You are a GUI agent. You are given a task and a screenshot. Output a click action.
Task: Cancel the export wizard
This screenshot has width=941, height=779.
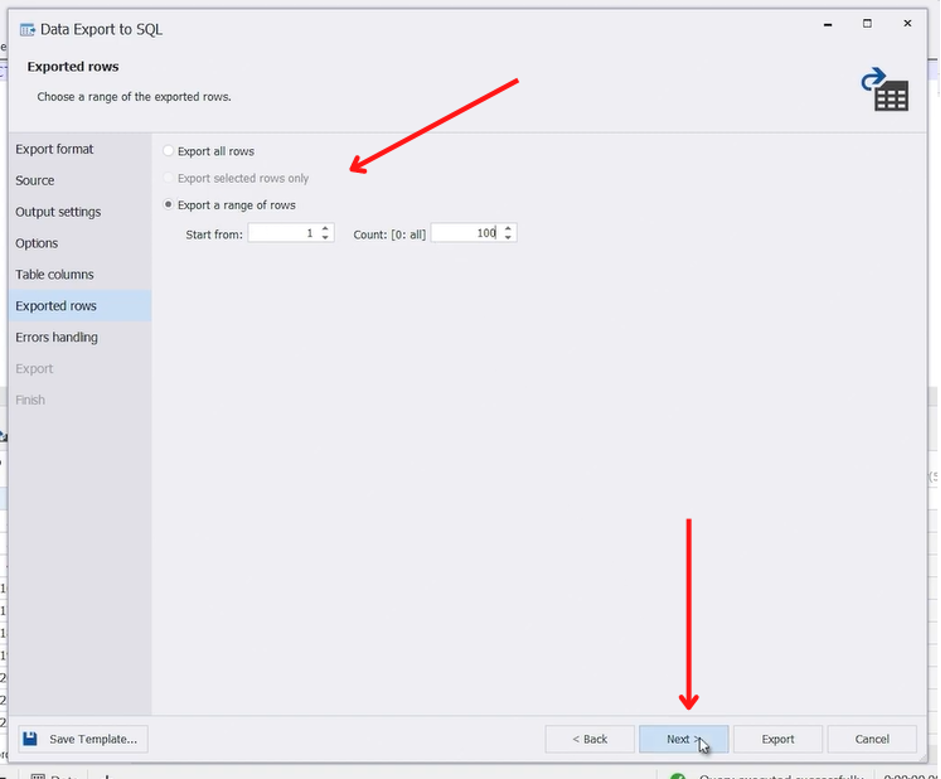[x=872, y=739]
